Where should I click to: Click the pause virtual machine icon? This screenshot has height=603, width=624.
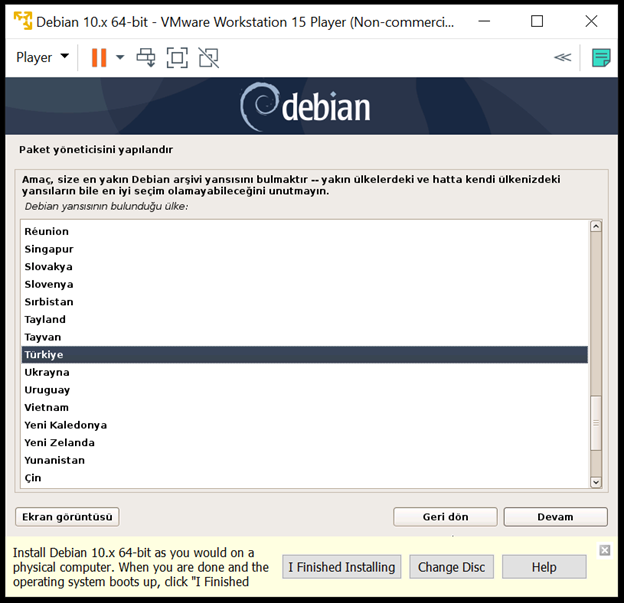(x=99, y=57)
